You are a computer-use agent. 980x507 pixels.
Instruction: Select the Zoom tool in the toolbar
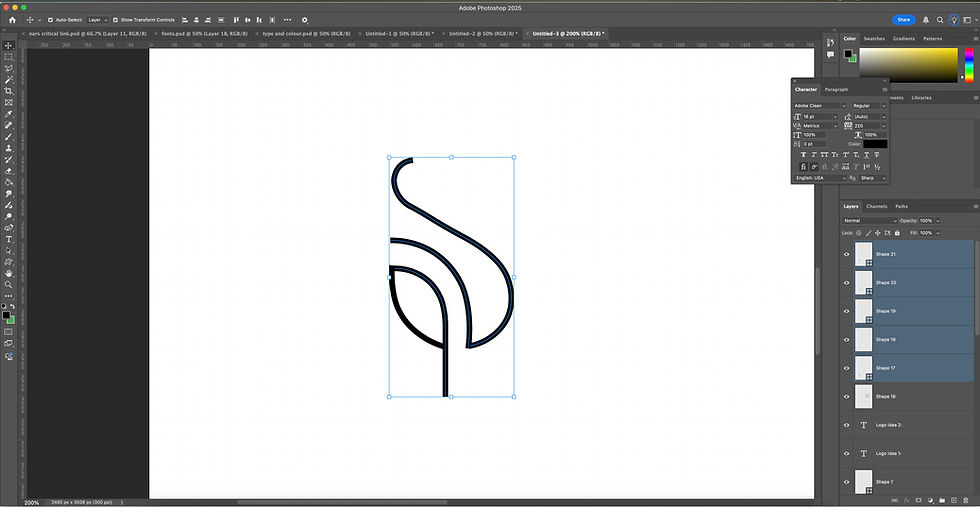(x=9, y=284)
